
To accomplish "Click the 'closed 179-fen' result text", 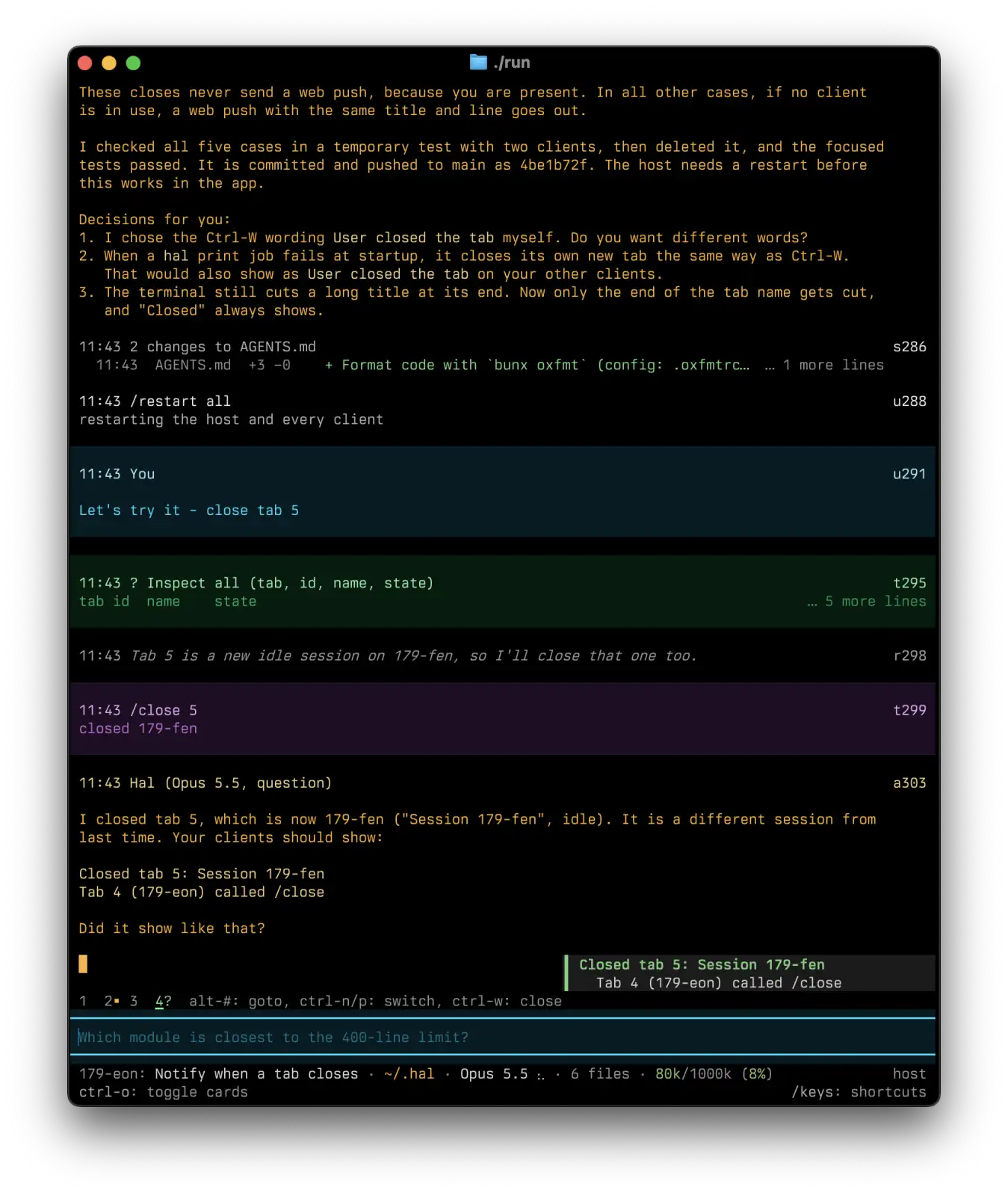I will click(138, 728).
